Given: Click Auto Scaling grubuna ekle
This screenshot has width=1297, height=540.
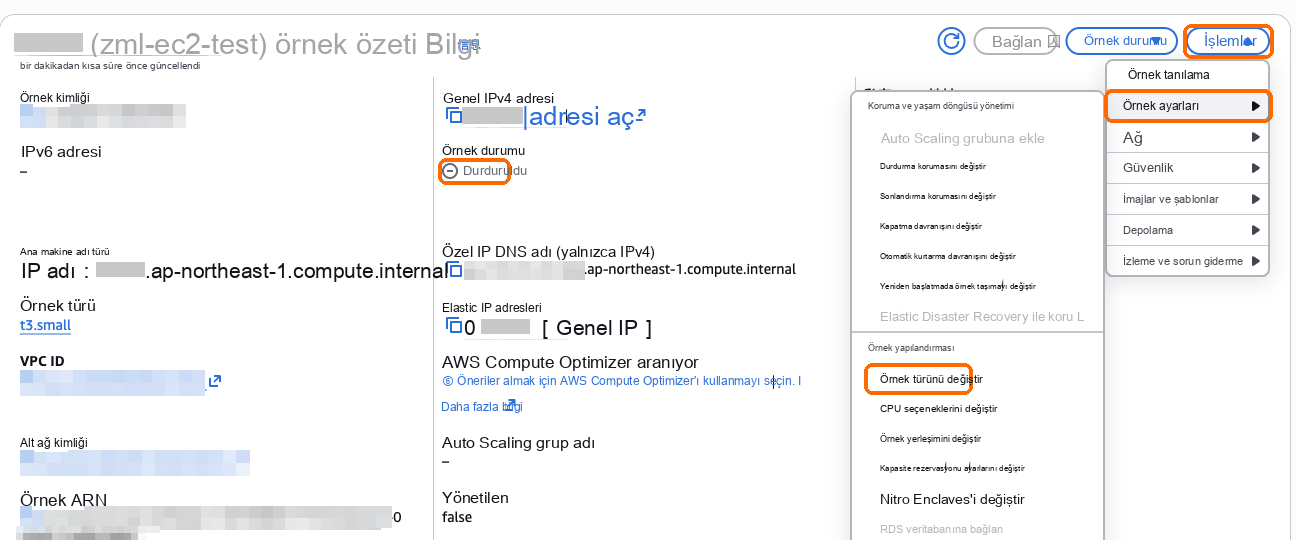Looking at the screenshot, I should [963, 138].
